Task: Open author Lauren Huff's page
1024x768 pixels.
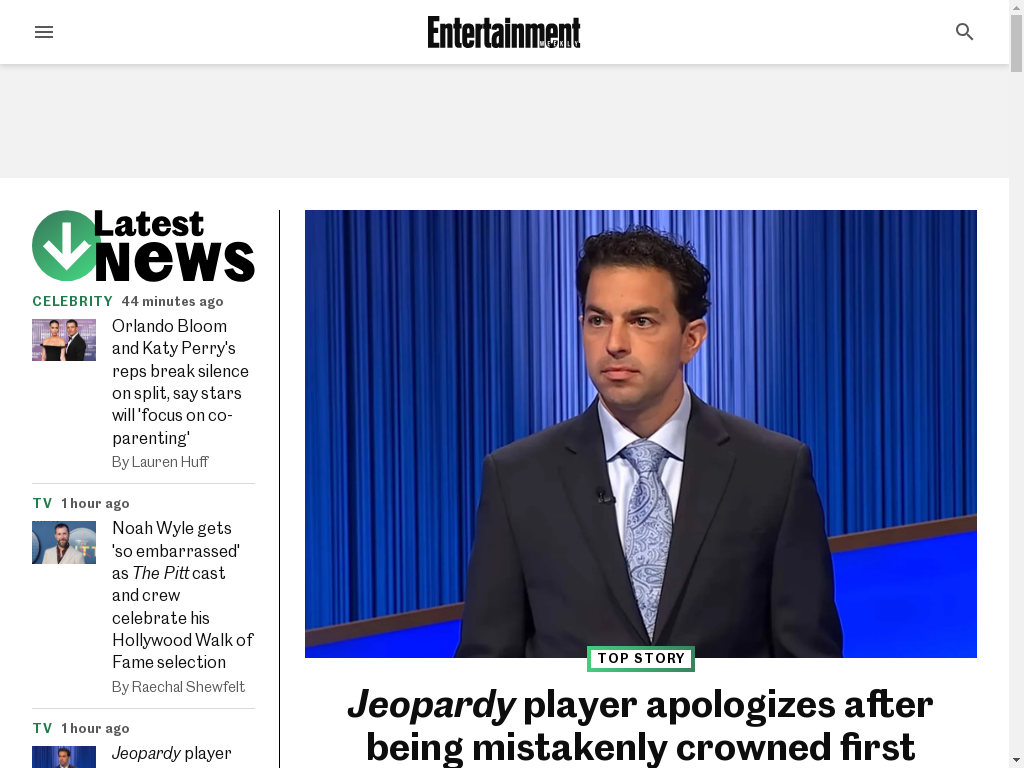Action: point(170,462)
